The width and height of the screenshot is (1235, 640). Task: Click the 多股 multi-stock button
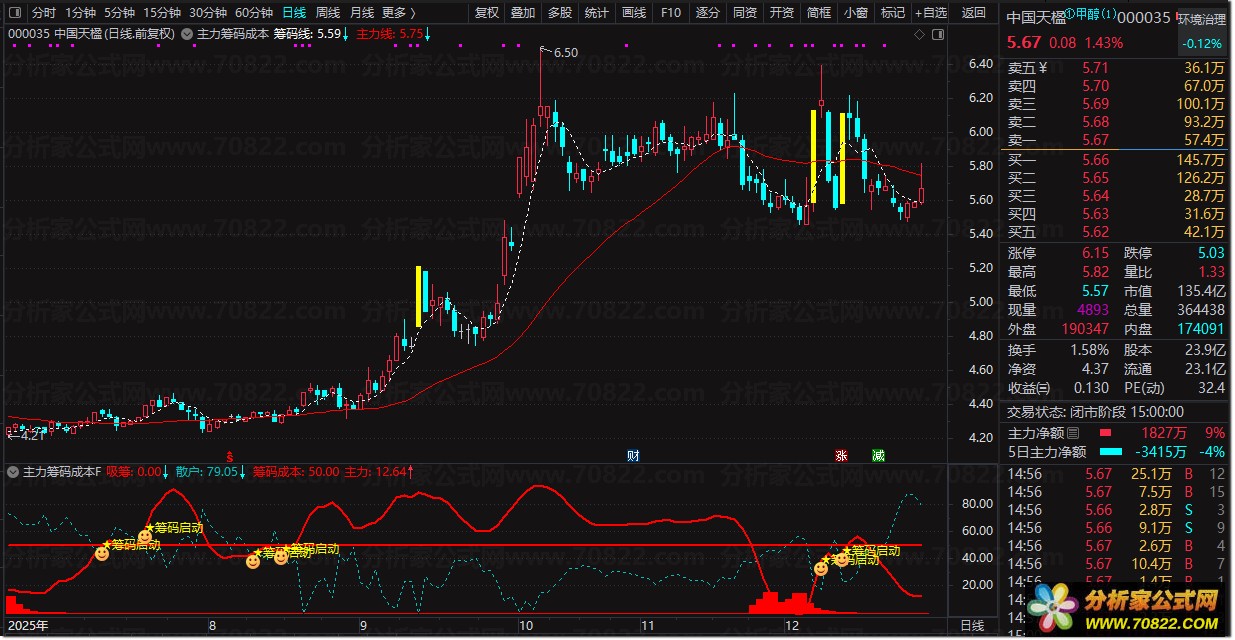[x=560, y=13]
